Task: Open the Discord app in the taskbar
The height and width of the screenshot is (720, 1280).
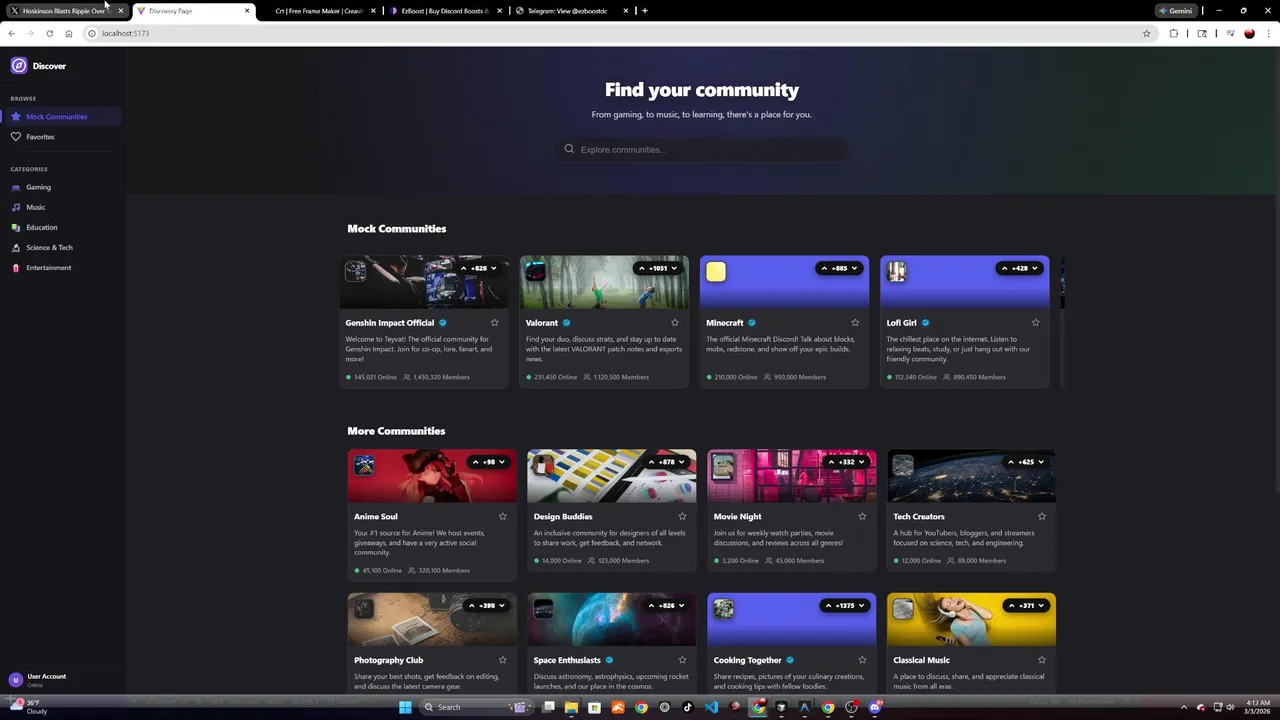Action: click(875, 707)
